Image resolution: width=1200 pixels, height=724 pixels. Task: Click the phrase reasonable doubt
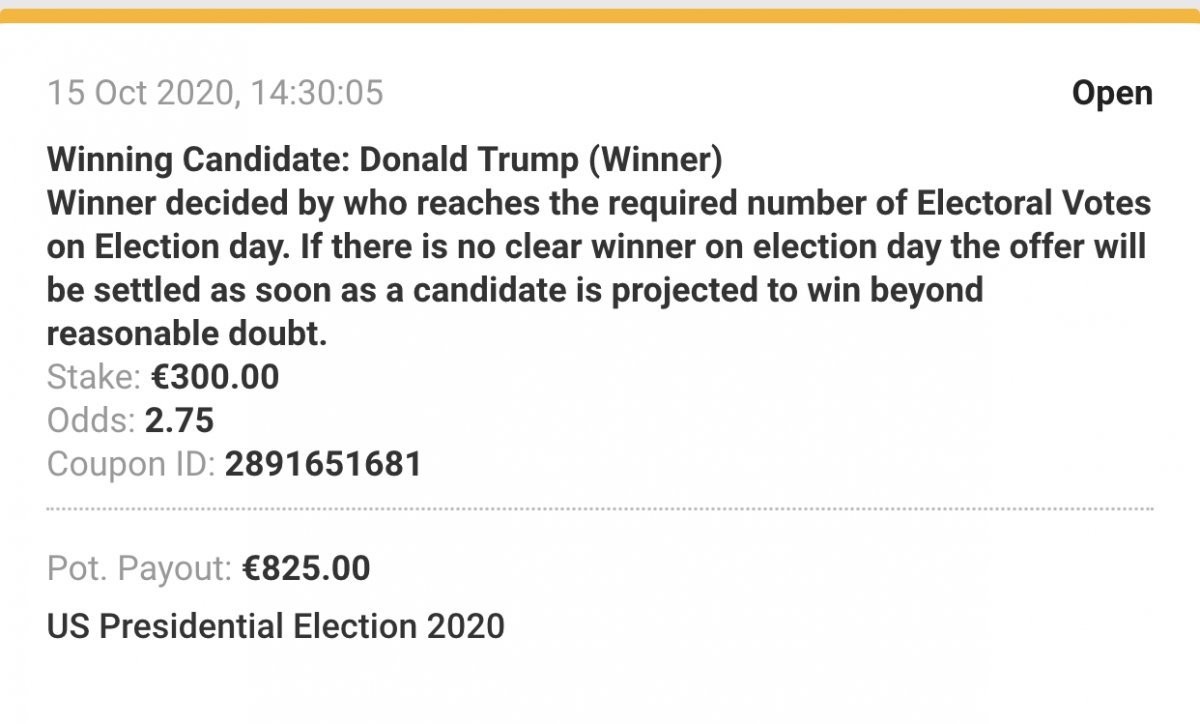pos(187,335)
